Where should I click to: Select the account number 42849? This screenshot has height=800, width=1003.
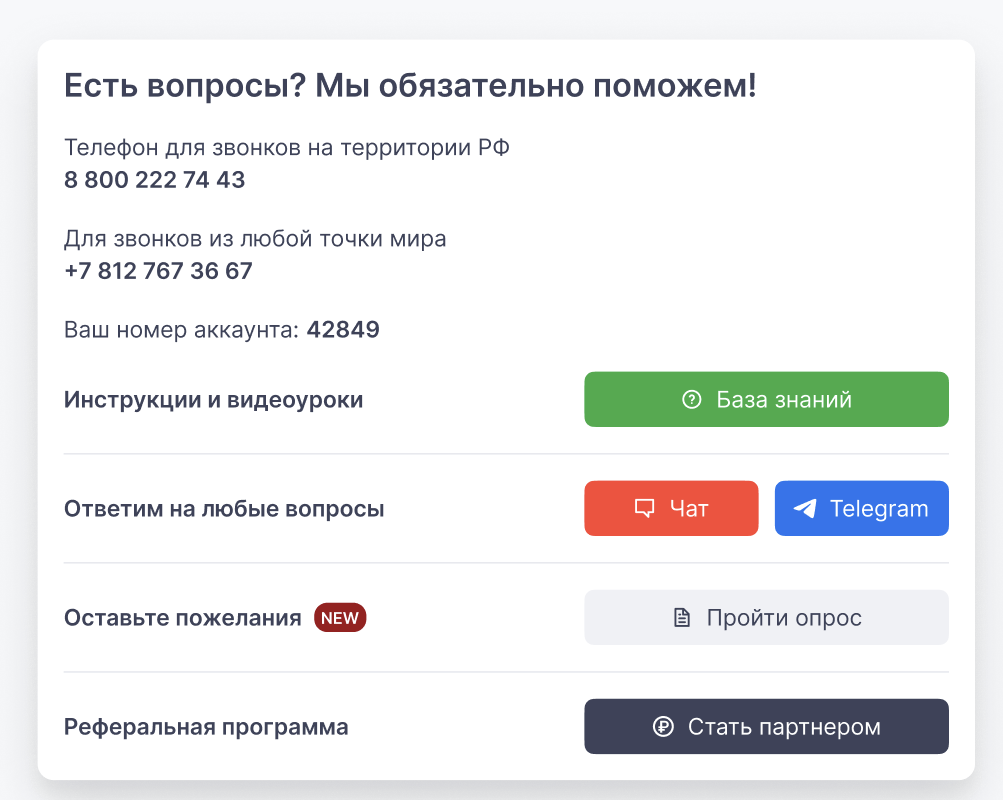(x=343, y=330)
